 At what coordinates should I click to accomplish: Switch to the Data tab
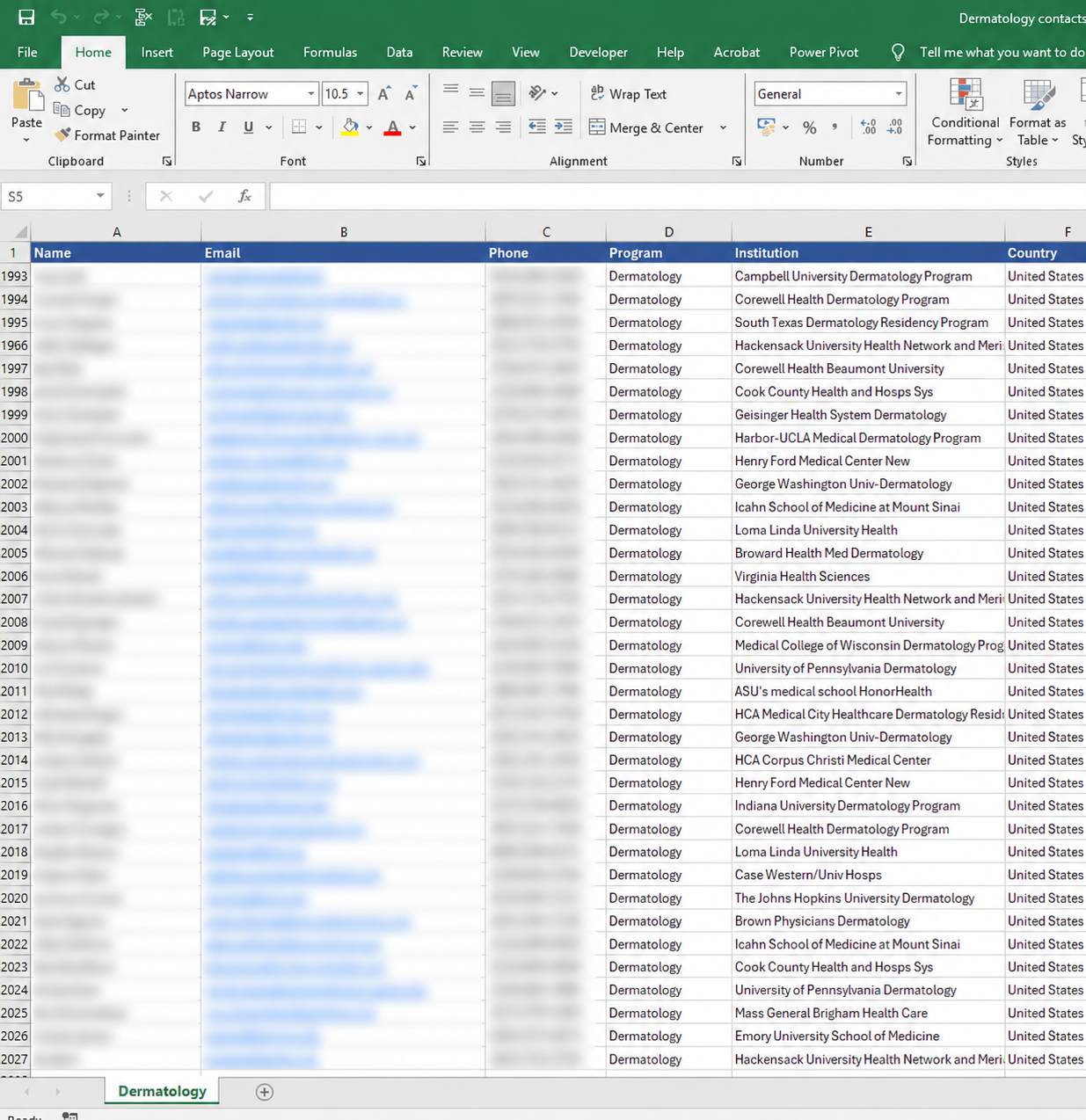point(399,52)
